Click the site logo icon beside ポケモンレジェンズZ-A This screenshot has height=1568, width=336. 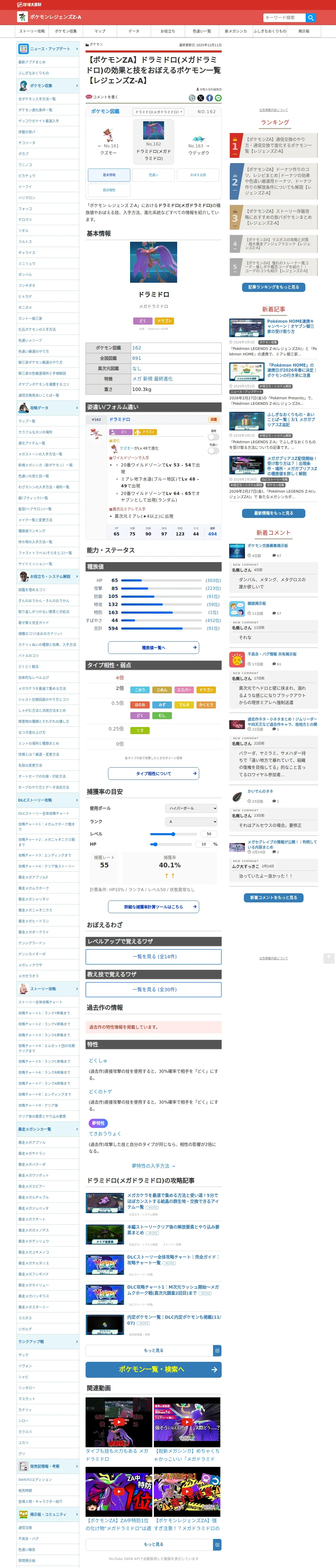[22, 17]
